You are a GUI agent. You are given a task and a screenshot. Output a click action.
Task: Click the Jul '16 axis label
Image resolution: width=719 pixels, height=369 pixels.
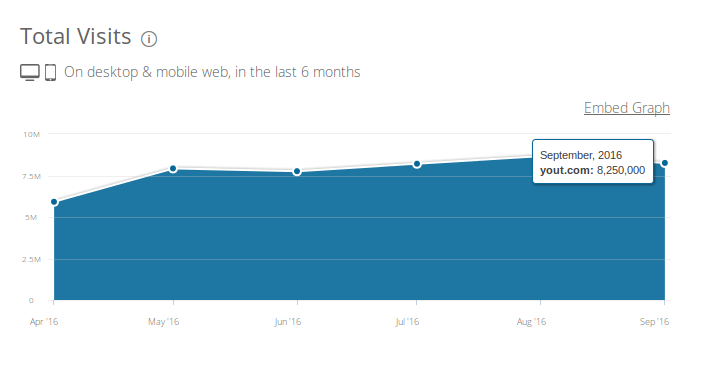click(407, 322)
